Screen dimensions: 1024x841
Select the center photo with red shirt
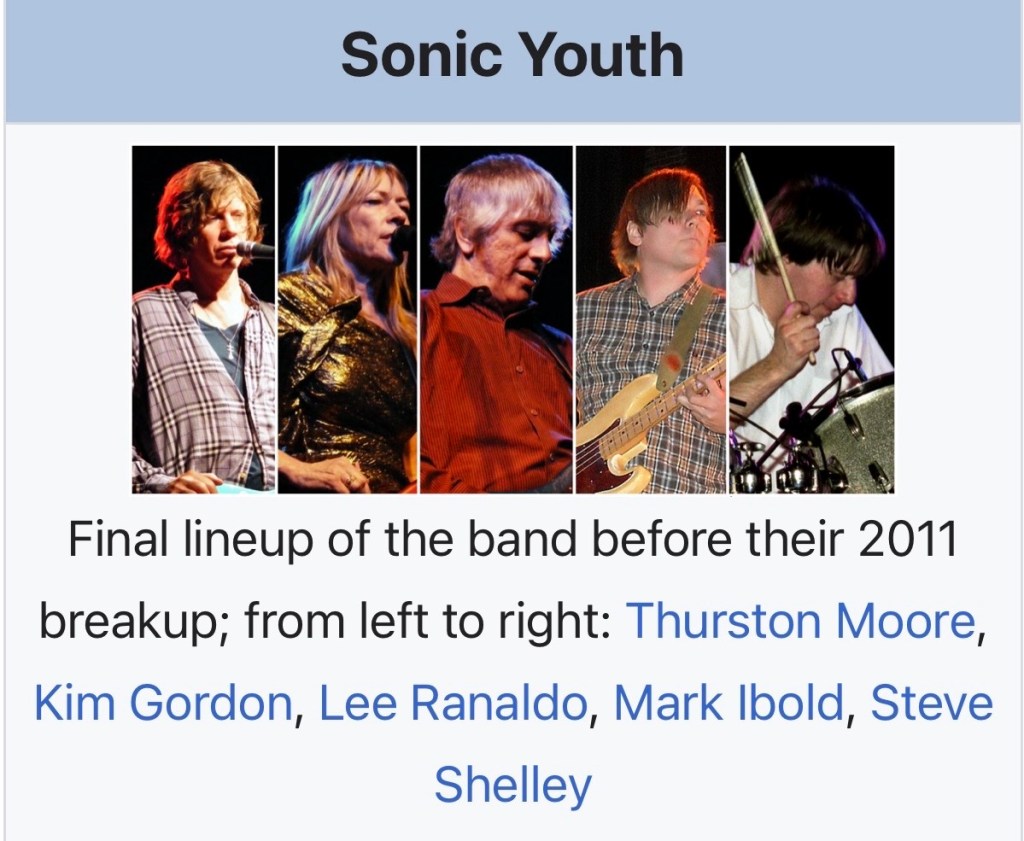(x=496, y=320)
